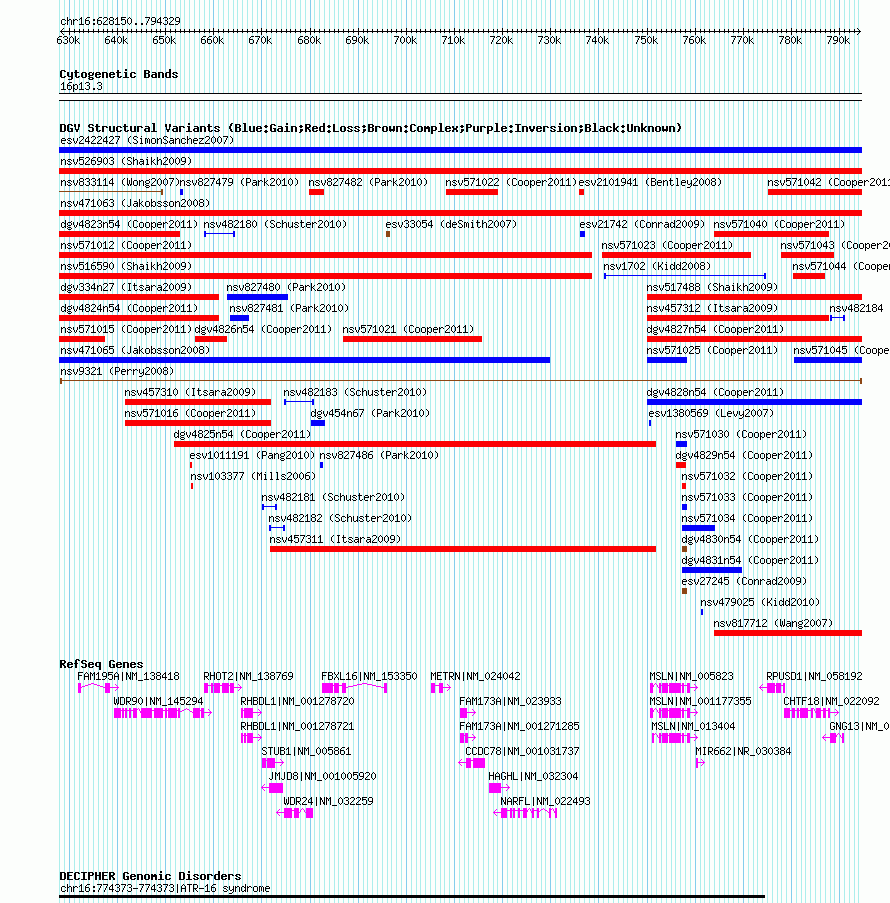Click nsv457310 (Itsara2009) label
The width and height of the screenshot is (890, 903).
pos(190,393)
